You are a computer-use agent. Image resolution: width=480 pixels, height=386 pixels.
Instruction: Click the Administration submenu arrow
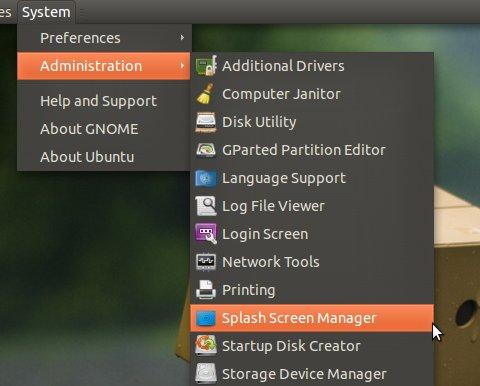click(182, 66)
